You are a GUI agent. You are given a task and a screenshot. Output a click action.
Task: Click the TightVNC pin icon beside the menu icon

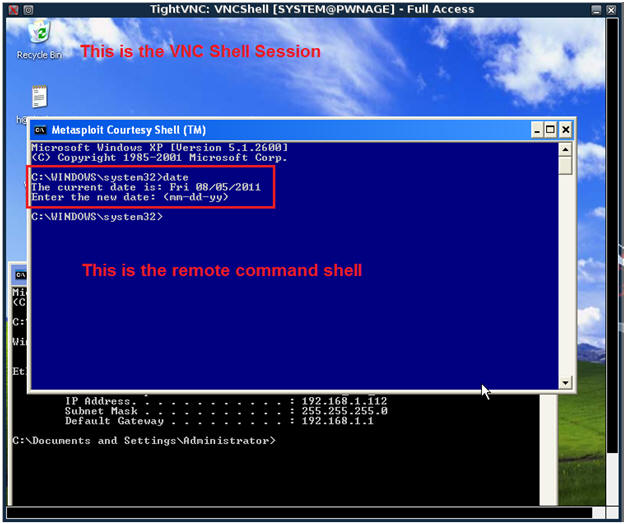[28, 10]
